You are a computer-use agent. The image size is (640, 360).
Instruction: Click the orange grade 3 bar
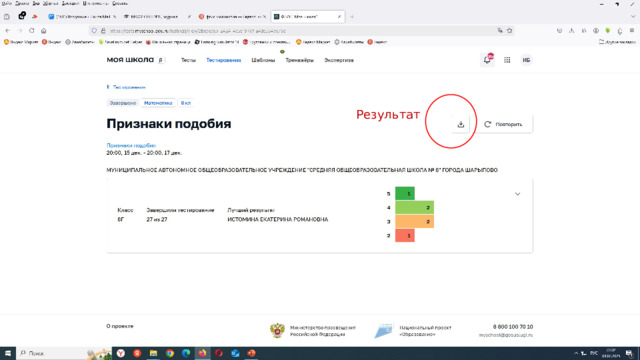tap(414, 221)
